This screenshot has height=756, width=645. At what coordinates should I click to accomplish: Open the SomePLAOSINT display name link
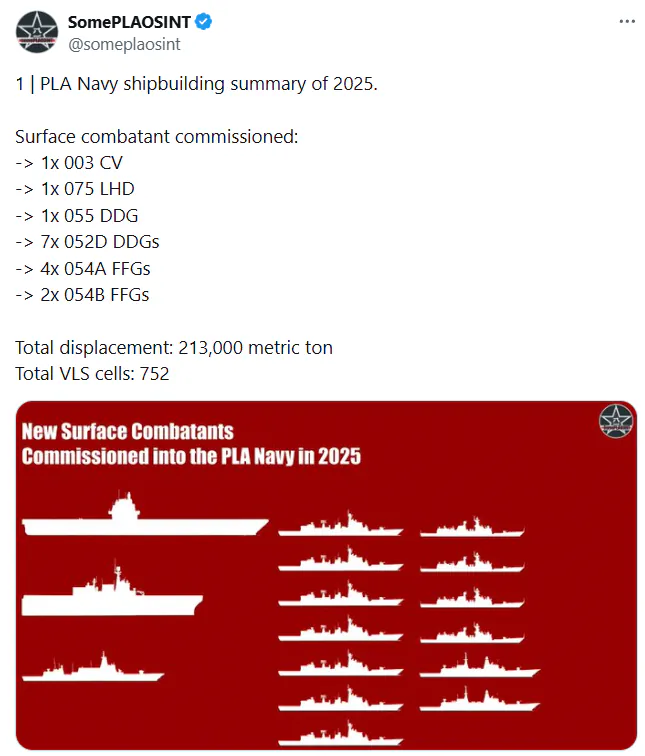click(129, 22)
